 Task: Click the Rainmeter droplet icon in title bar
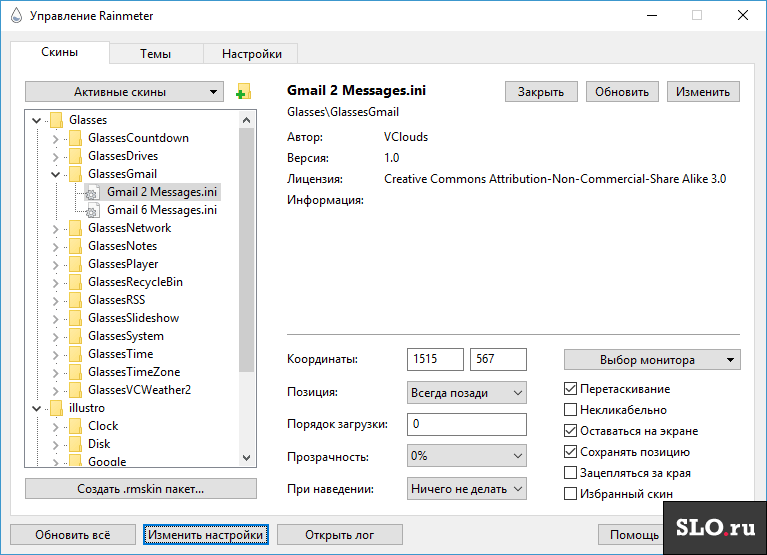(16, 15)
